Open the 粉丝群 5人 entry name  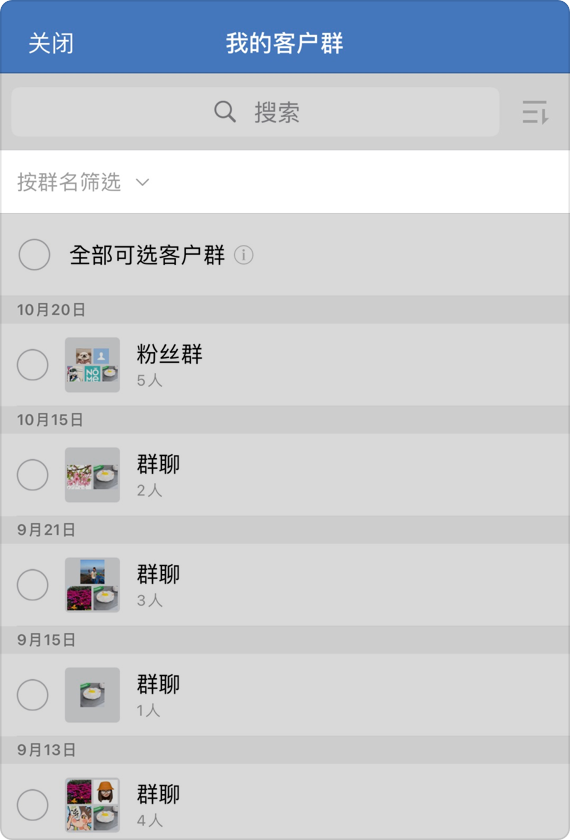coord(169,354)
